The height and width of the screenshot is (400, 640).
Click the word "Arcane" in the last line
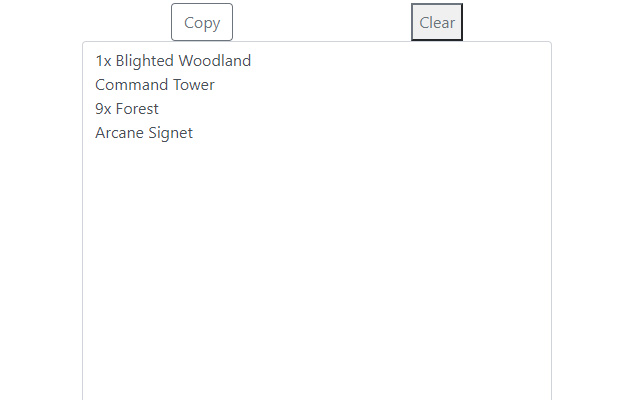pyautogui.click(x=119, y=133)
